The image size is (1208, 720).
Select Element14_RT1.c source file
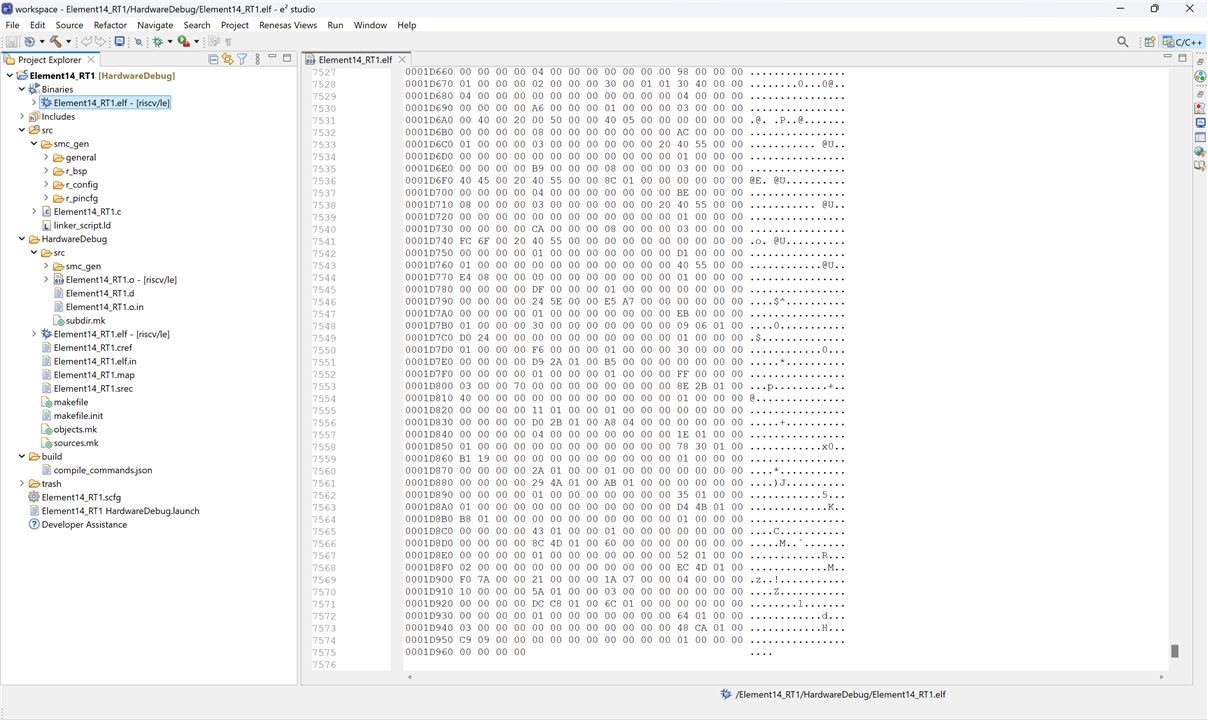tap(87, 212)
